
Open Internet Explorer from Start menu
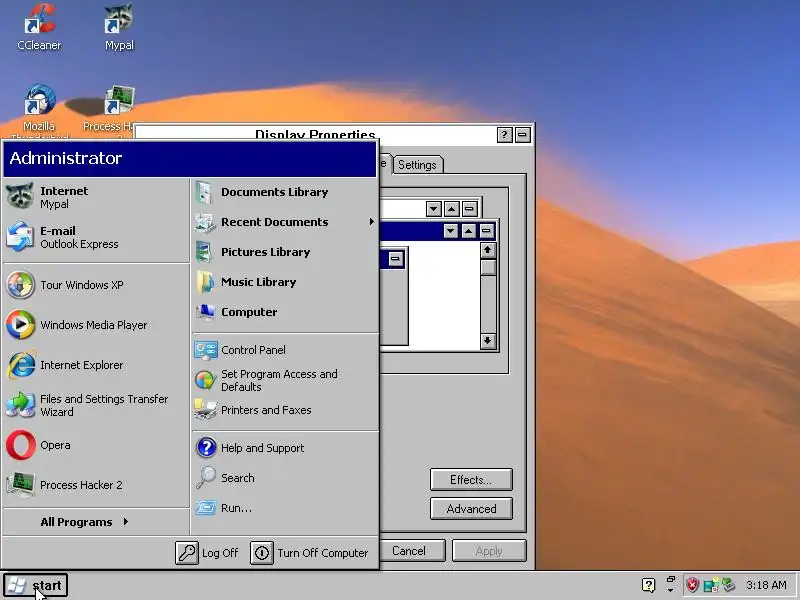tap(96, 365)
